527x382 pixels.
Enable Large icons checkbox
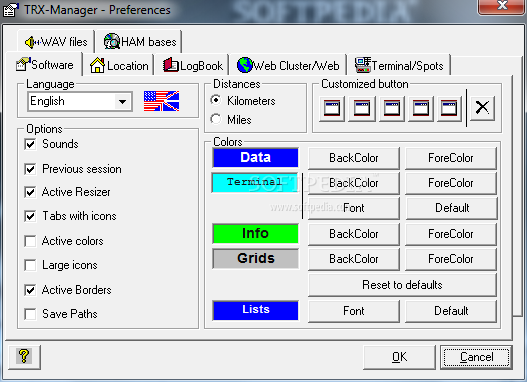click(30, 265)
